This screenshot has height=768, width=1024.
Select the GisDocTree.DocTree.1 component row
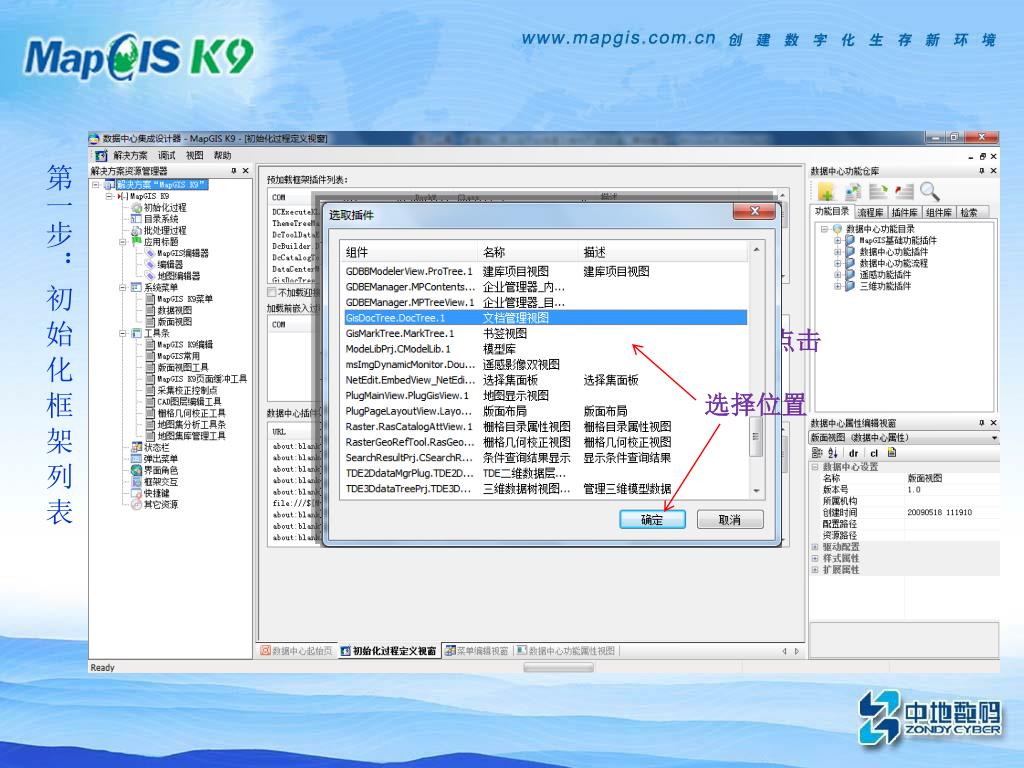(x=545, y=318)
